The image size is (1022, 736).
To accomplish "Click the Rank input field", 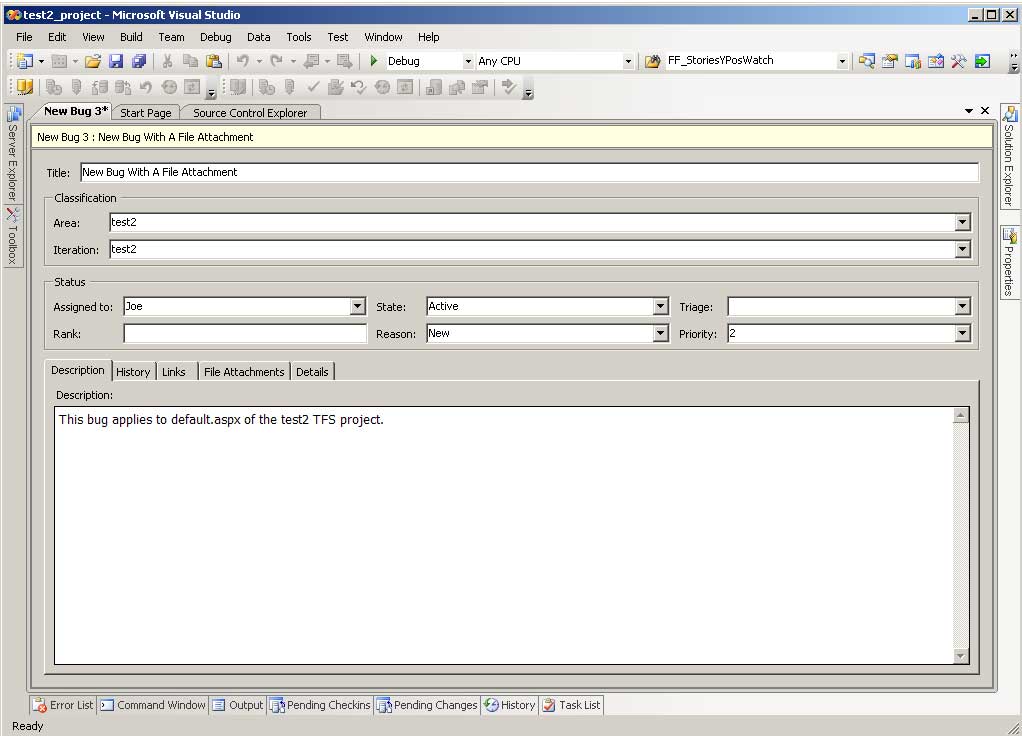I will (x=245, y=334).
